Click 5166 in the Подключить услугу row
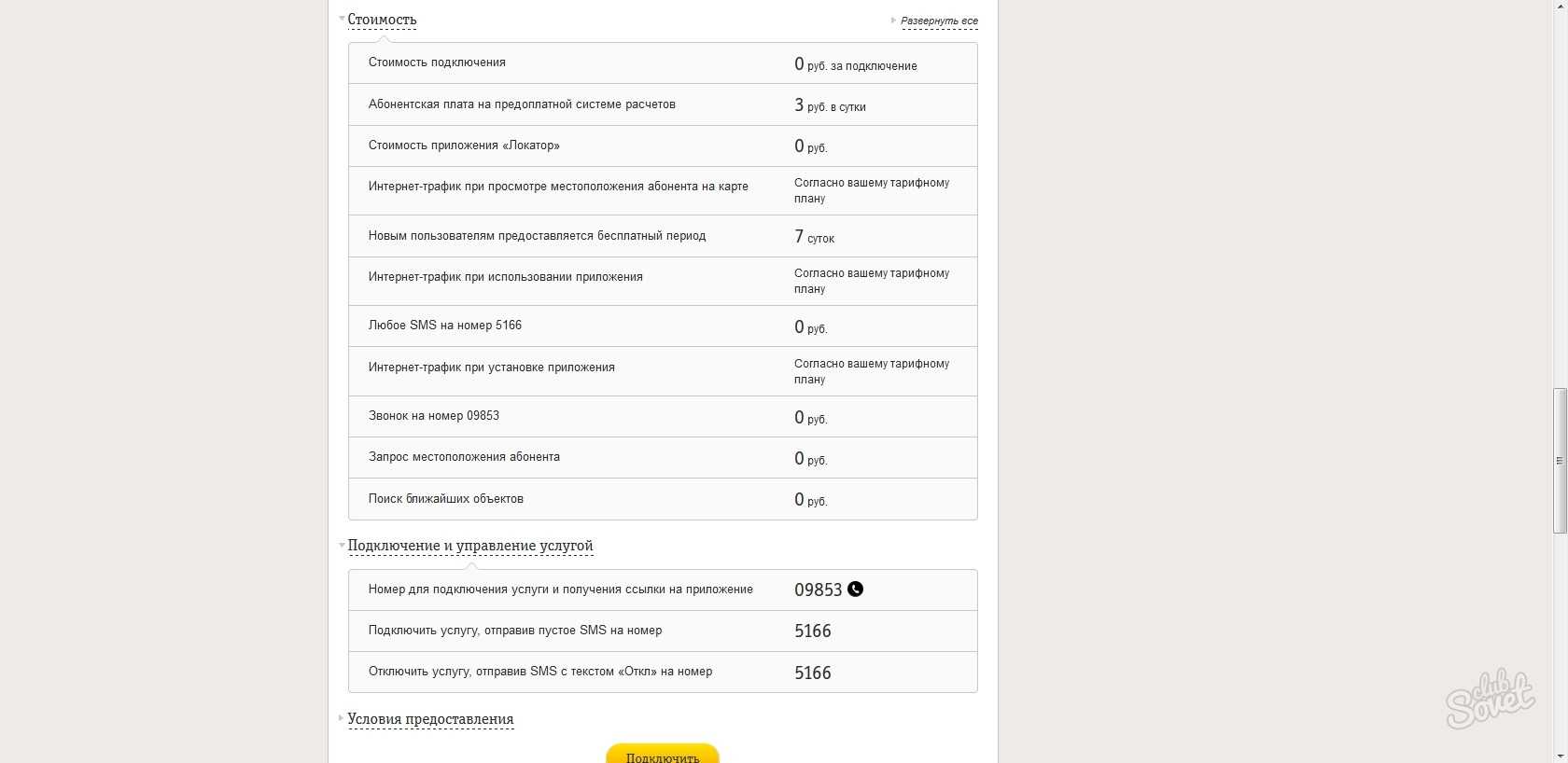1568x763 pixels. click(x=812, y=631)
